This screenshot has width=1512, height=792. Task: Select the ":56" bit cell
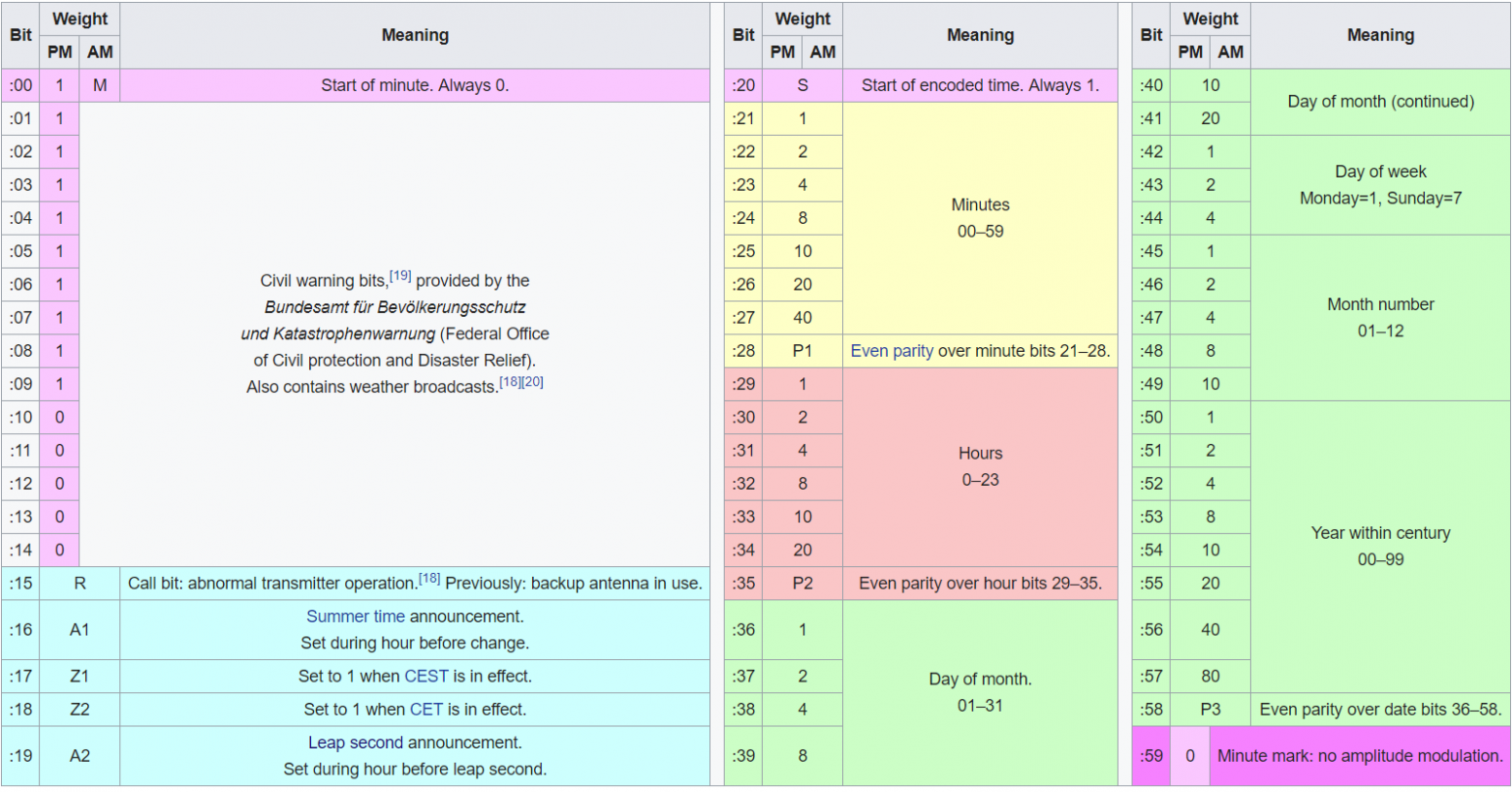pyautogui.click(x=1151, y=630)
